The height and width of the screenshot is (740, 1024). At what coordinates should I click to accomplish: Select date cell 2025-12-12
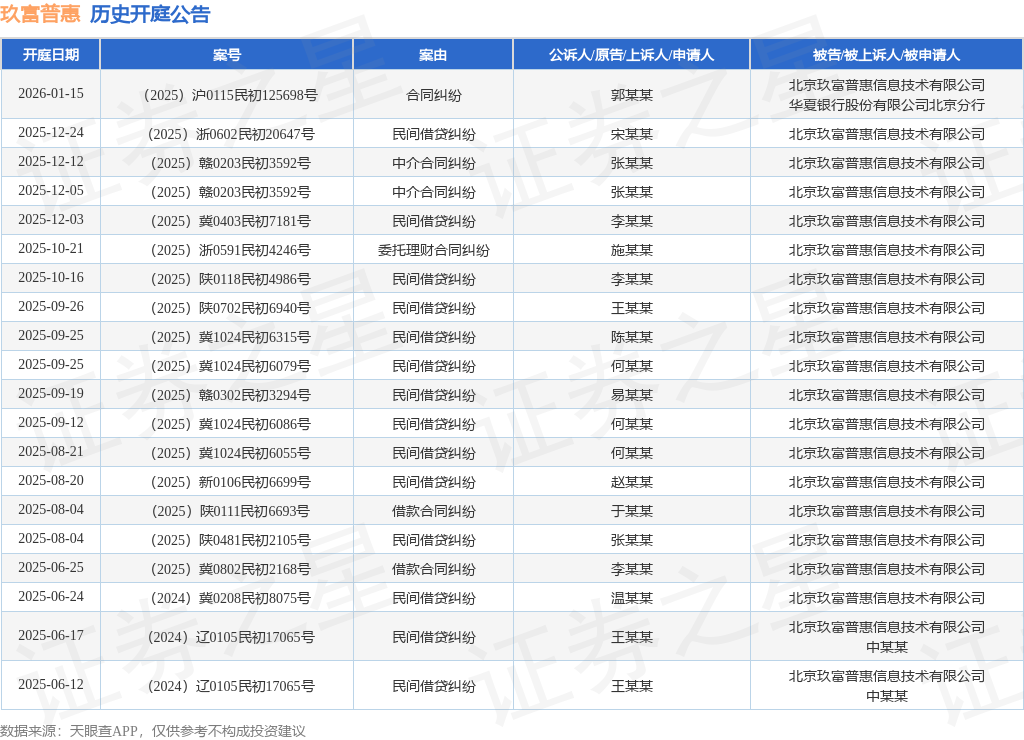coord(51,161)
